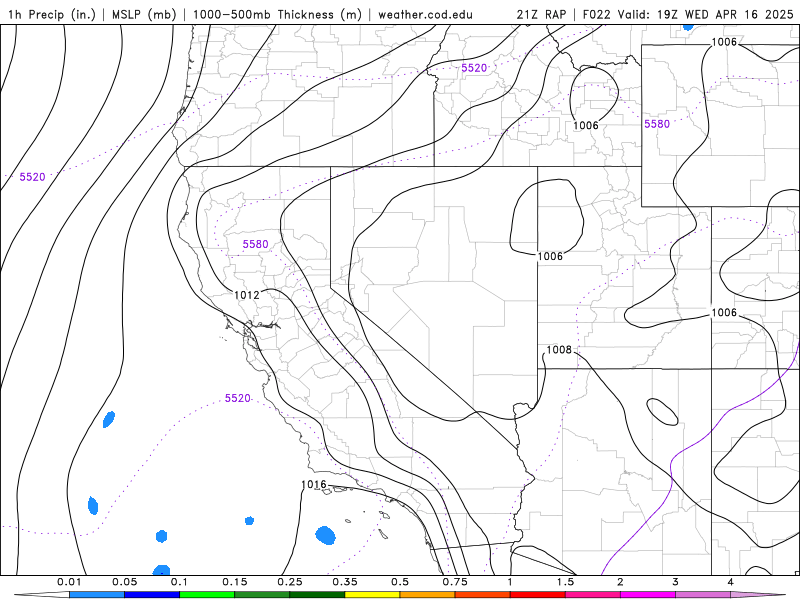
Task: Click the 0.01 legend value
Action: click(69, 582)
